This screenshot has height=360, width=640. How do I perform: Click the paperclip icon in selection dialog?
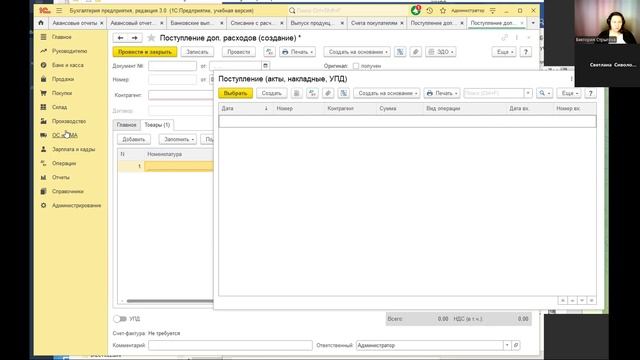click(x=328, y=93)
